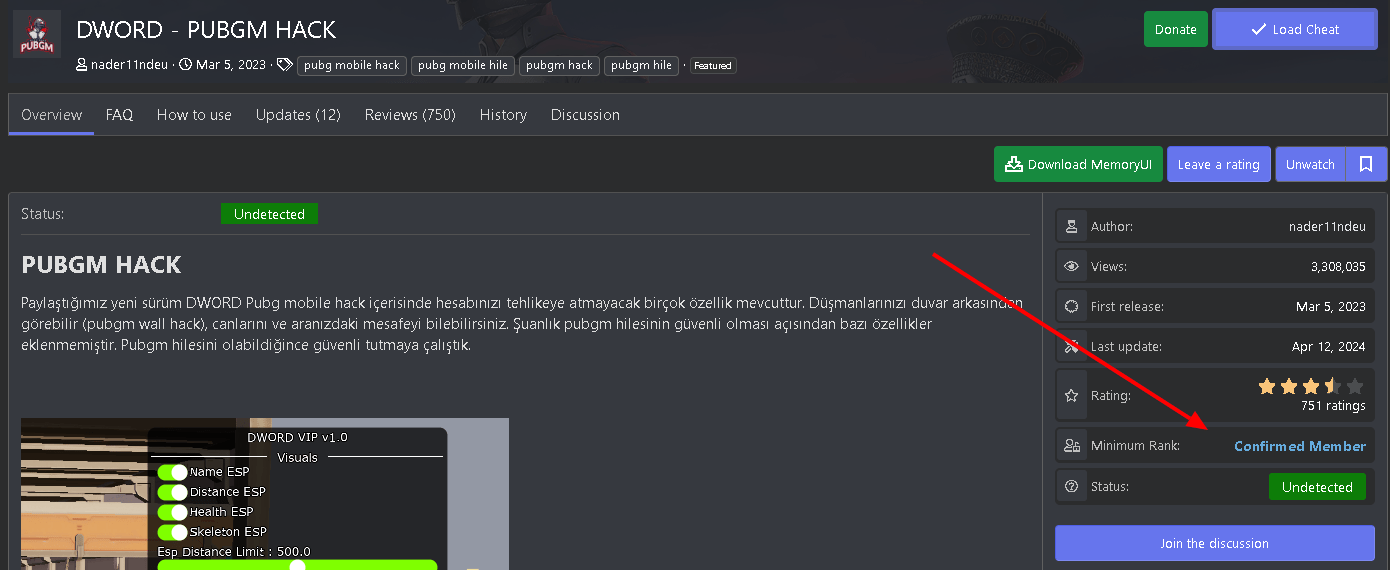
Task: Open the Reviews (750) tab
Action: pos(410,115)
